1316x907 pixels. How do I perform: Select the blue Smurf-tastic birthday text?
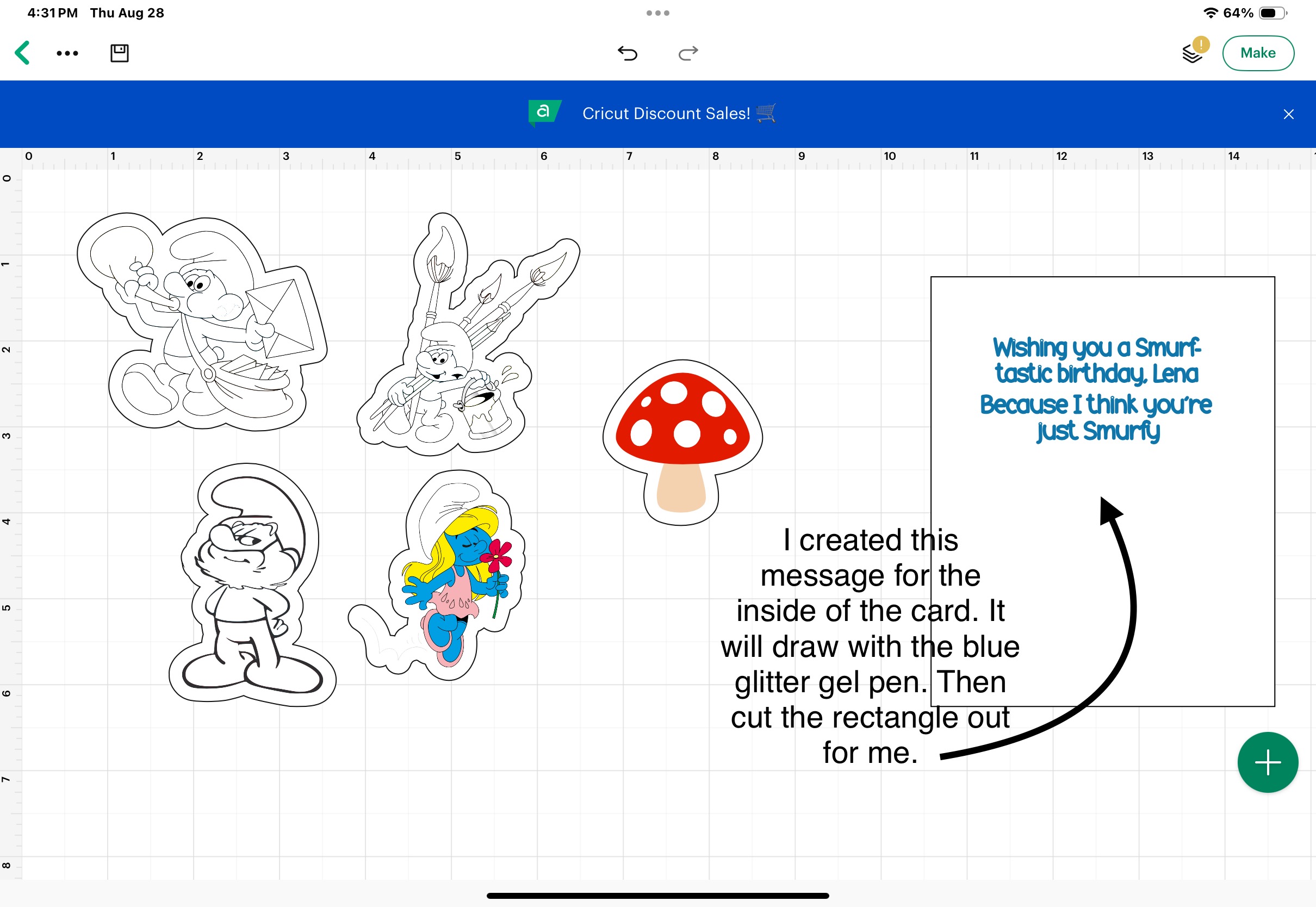(1096, 389)
